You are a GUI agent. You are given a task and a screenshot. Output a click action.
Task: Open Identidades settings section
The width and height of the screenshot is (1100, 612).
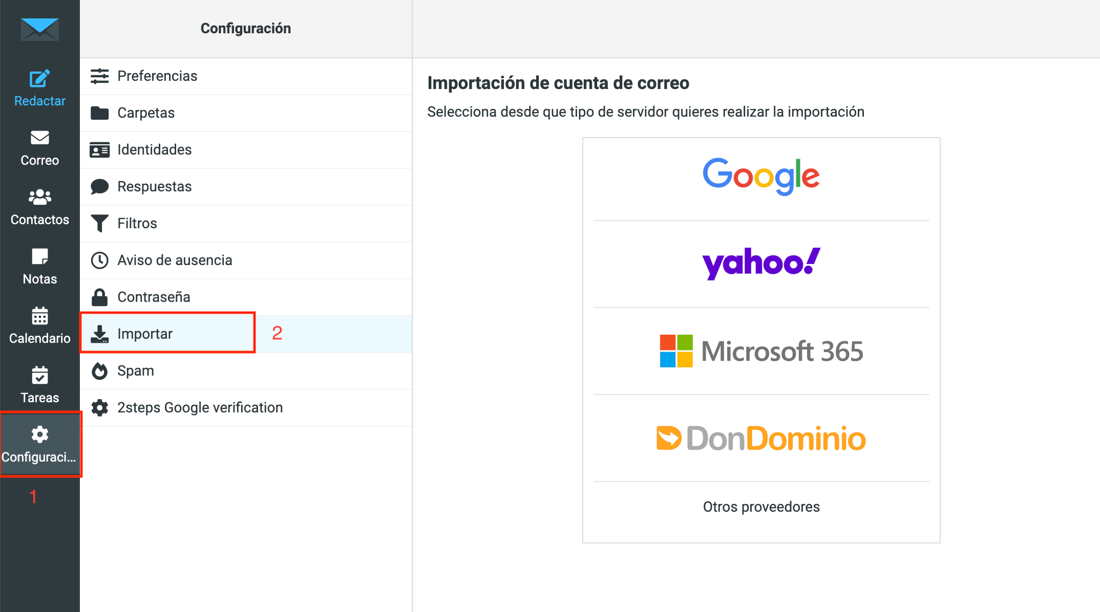(154, 150)
